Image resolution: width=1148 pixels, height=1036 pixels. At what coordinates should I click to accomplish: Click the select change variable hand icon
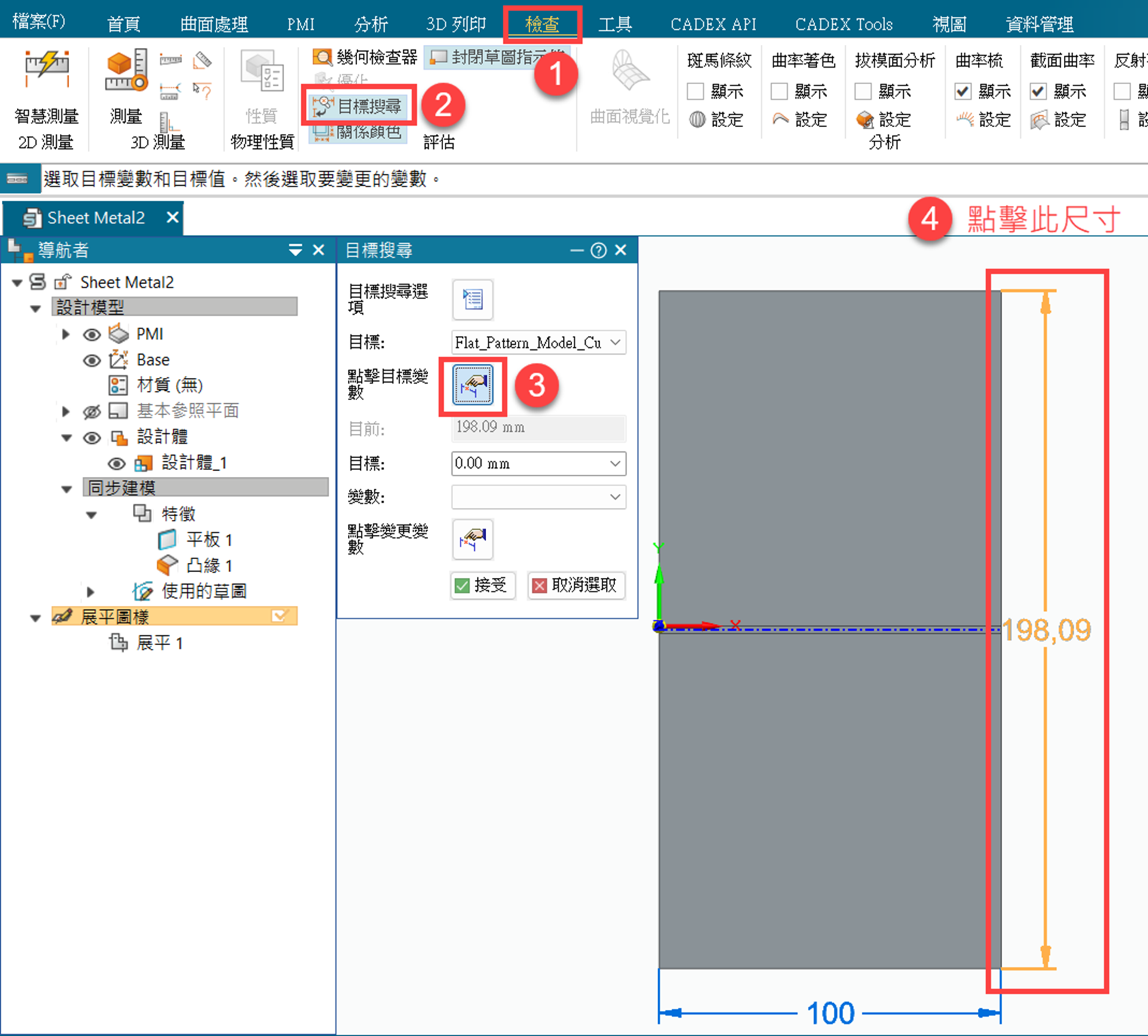(472, 539)
